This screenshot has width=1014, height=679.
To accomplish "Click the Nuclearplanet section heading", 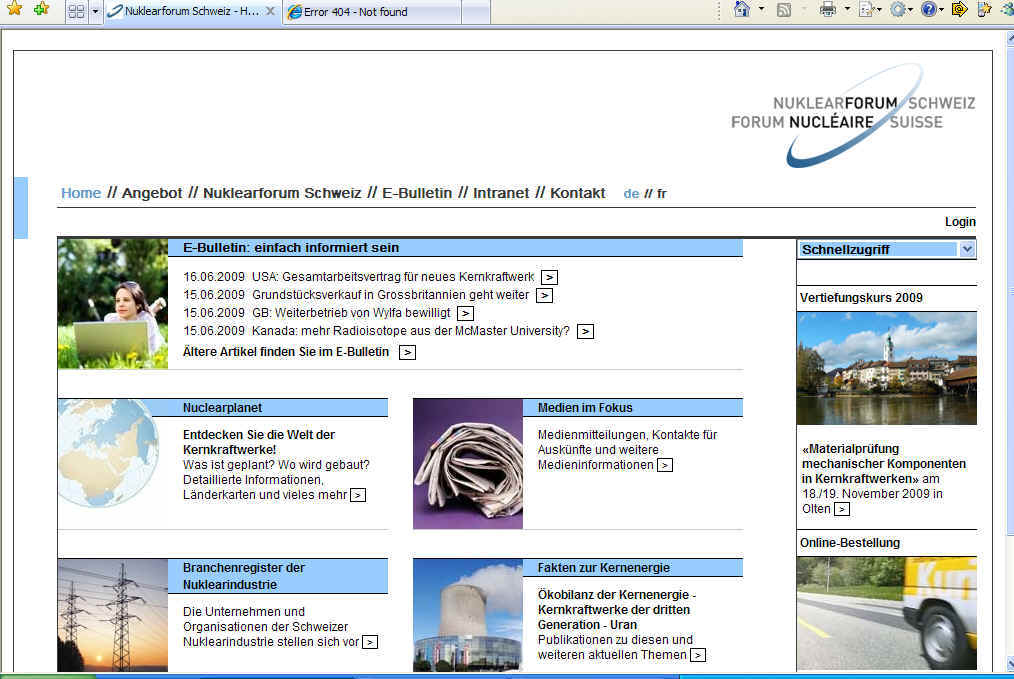I will tap(222, 408).
